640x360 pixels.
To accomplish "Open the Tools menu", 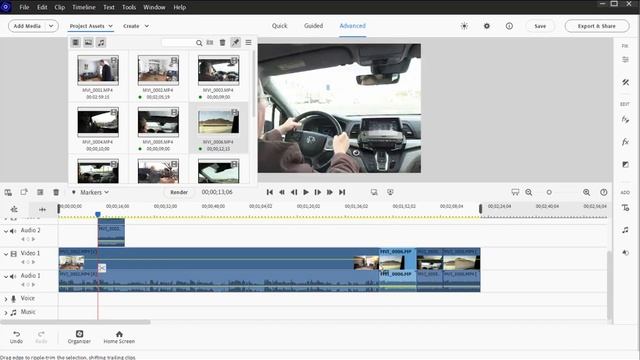I will click(129, 7).
